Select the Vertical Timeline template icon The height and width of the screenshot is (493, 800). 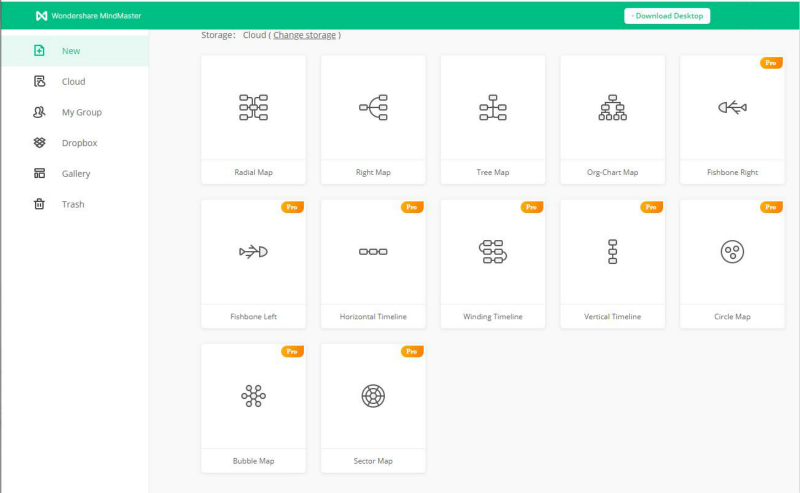[612, 252]
